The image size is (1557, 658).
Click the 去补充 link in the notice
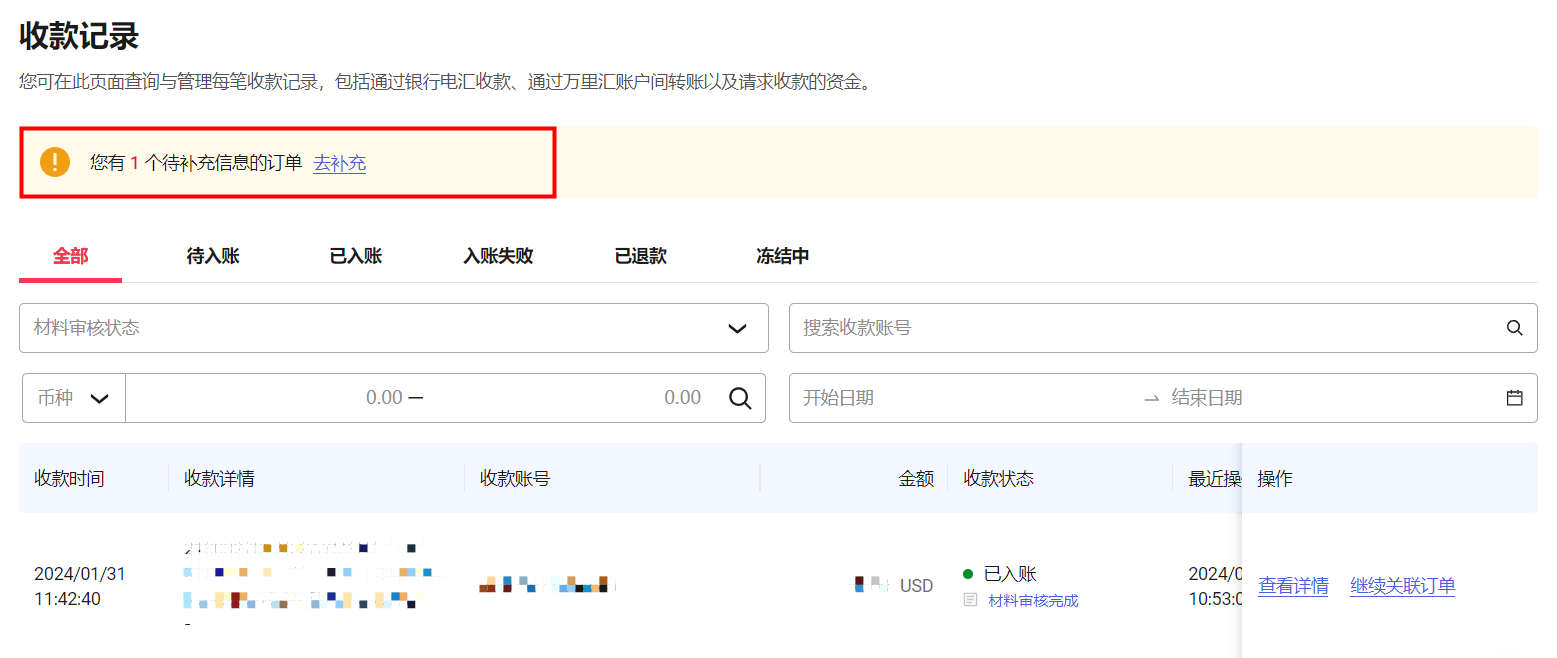(340, 163)
